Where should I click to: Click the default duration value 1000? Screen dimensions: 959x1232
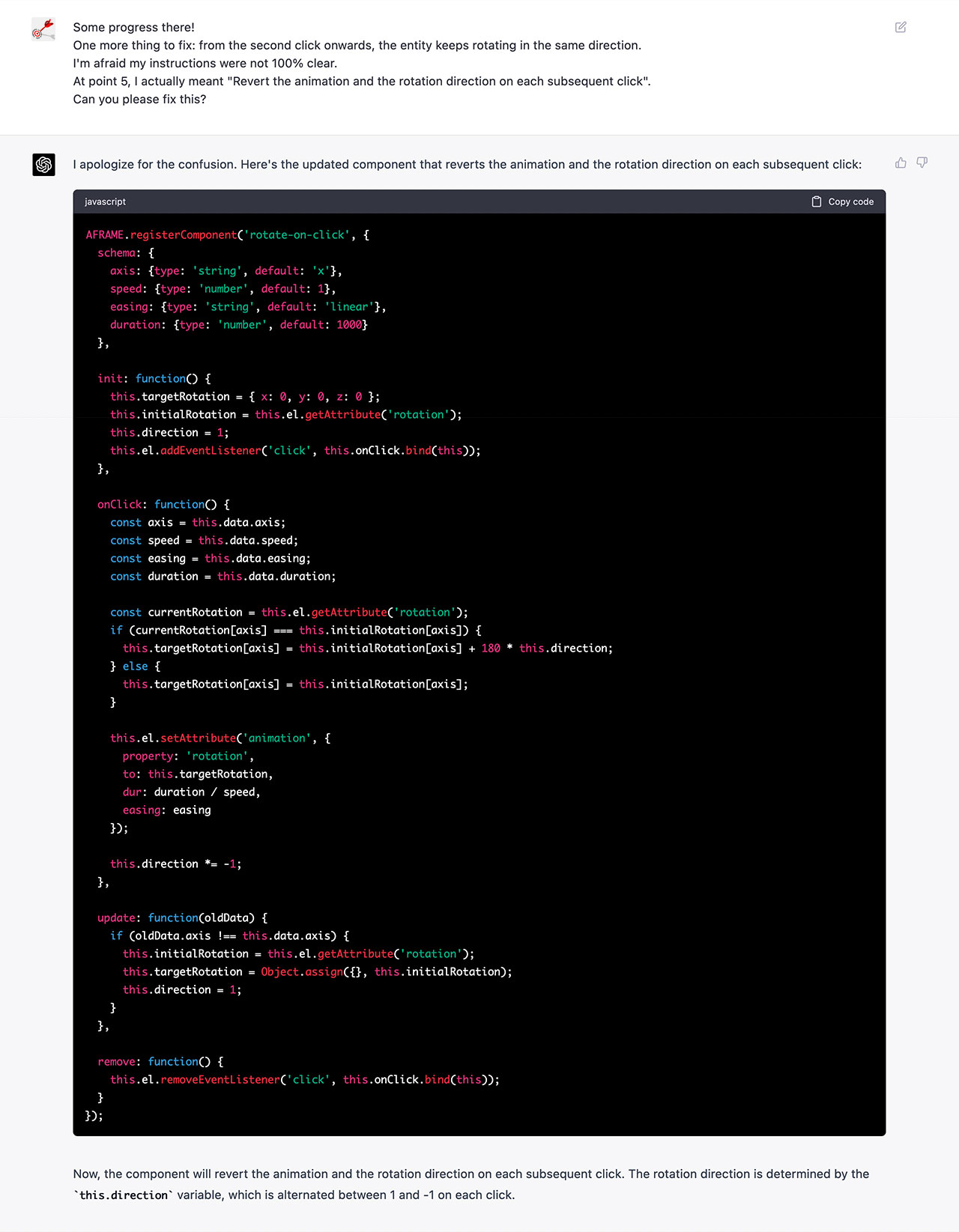(x=349, y=325)
